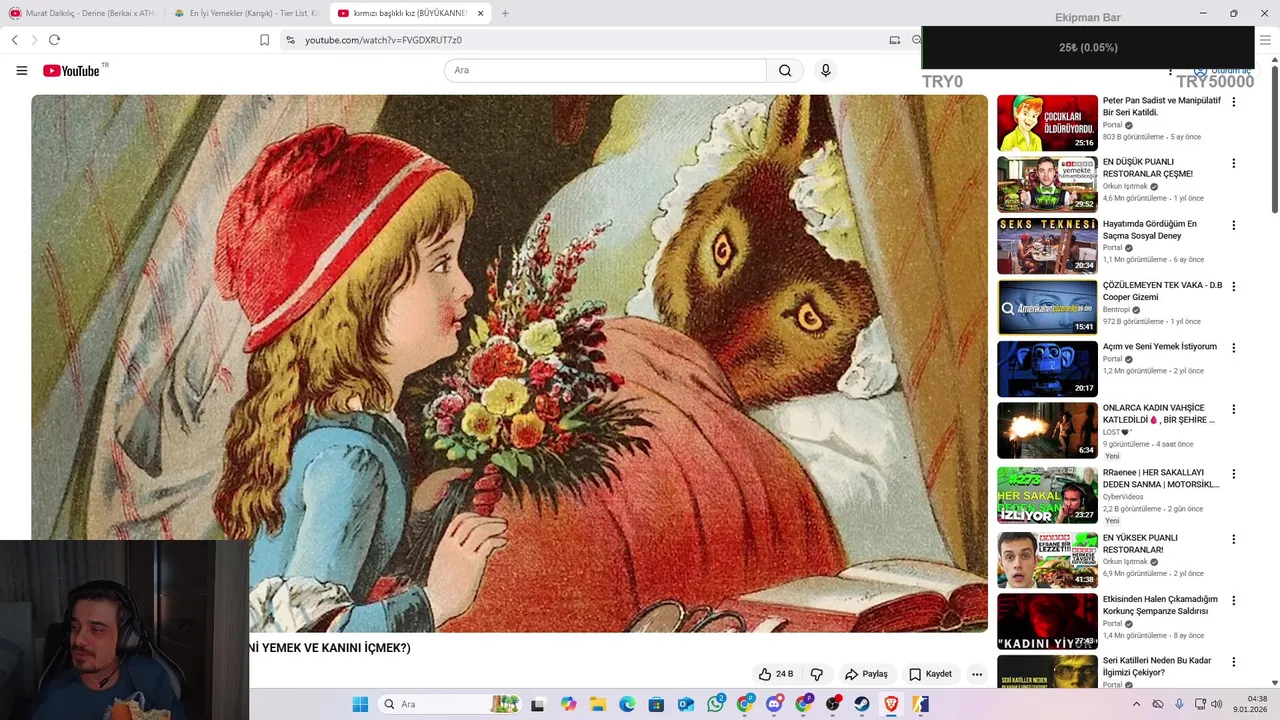Open options for 'Hayatımda Gördüğüm' video
Screen dimensions: 1280x720
coord(1233,225)
